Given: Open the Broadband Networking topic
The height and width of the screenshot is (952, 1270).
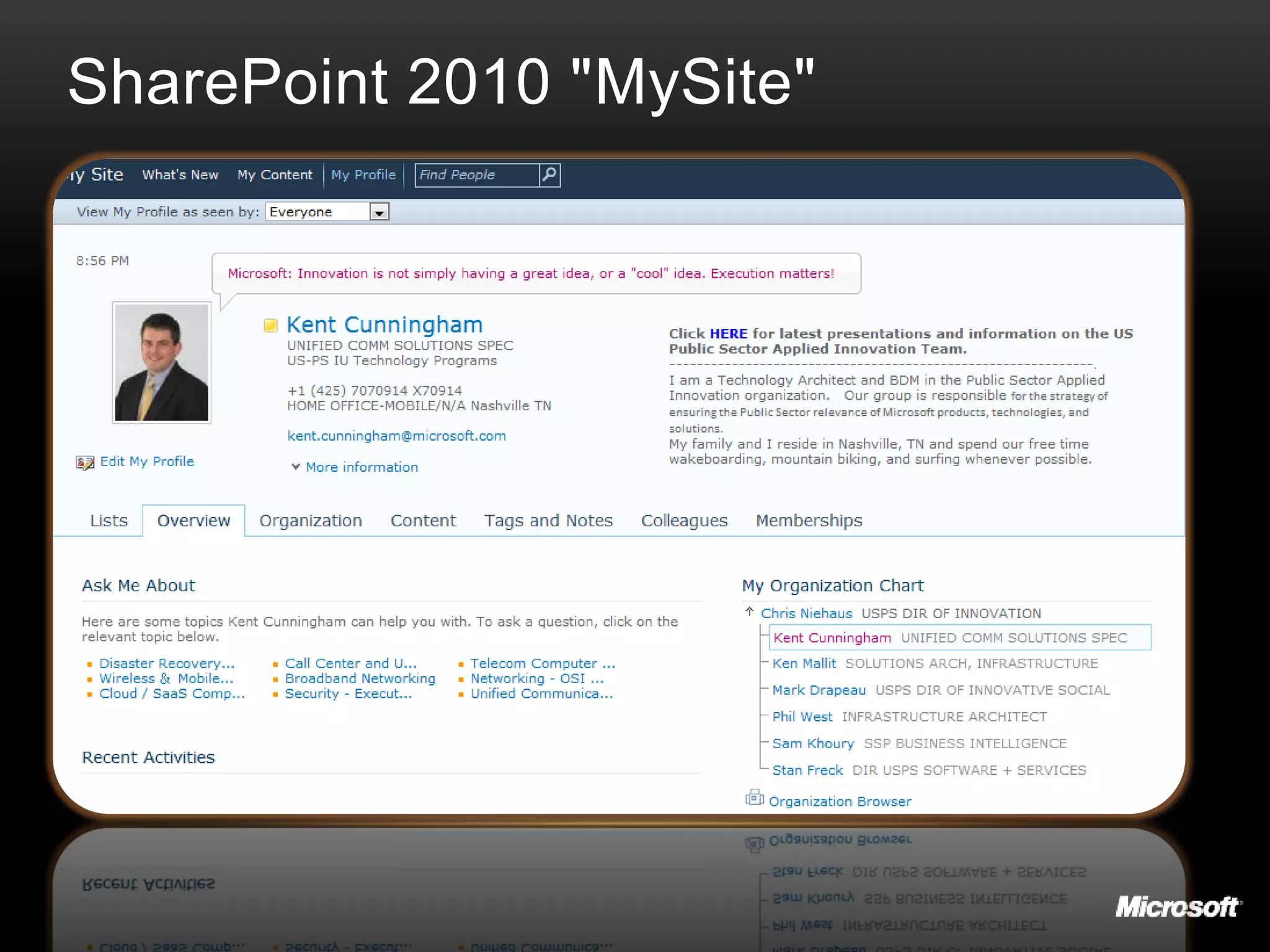Looking at the screenshot, I should 360,679.
